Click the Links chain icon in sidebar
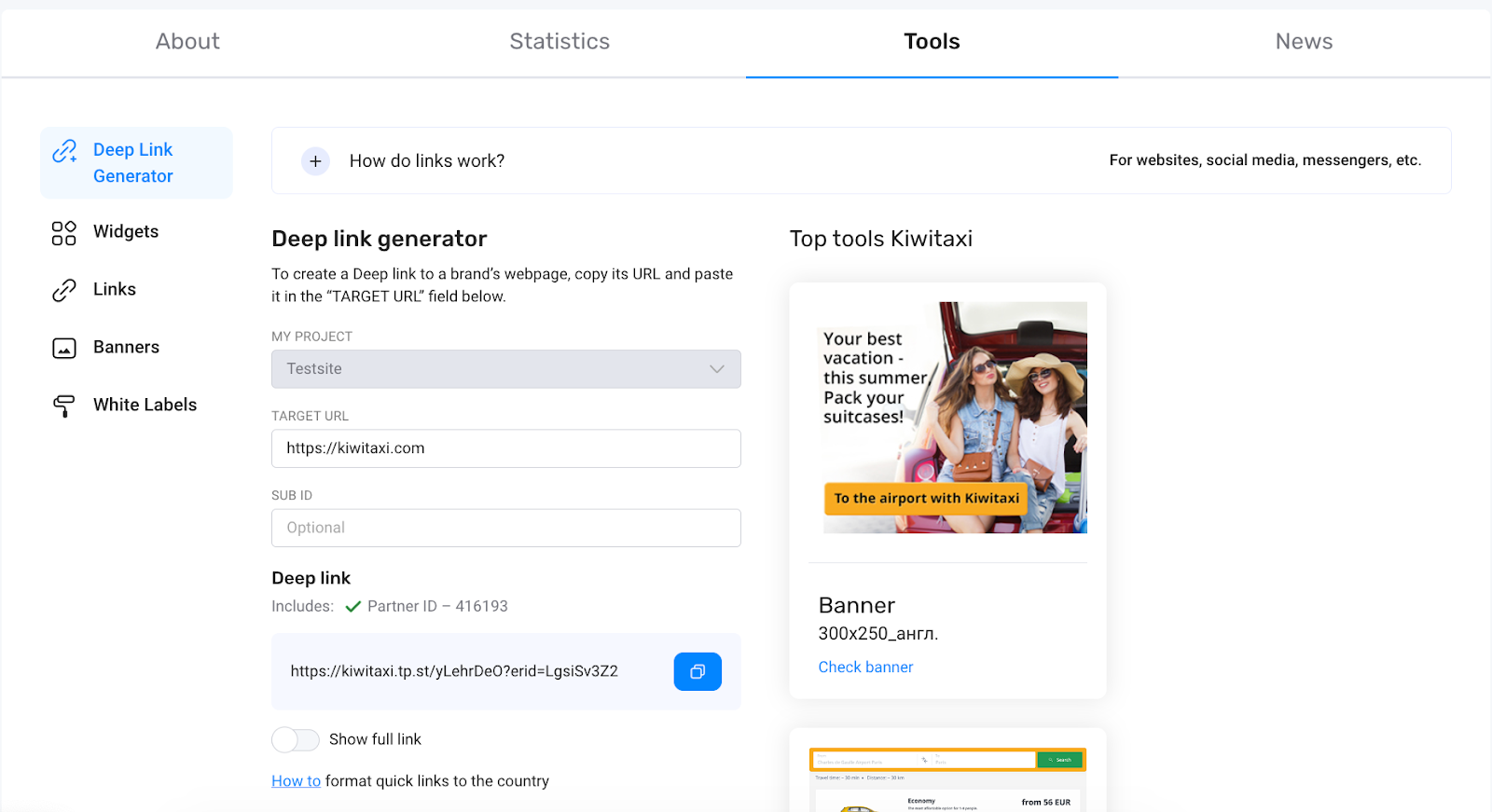This screenshot has width=1492, height=812. tap(63, 291)
